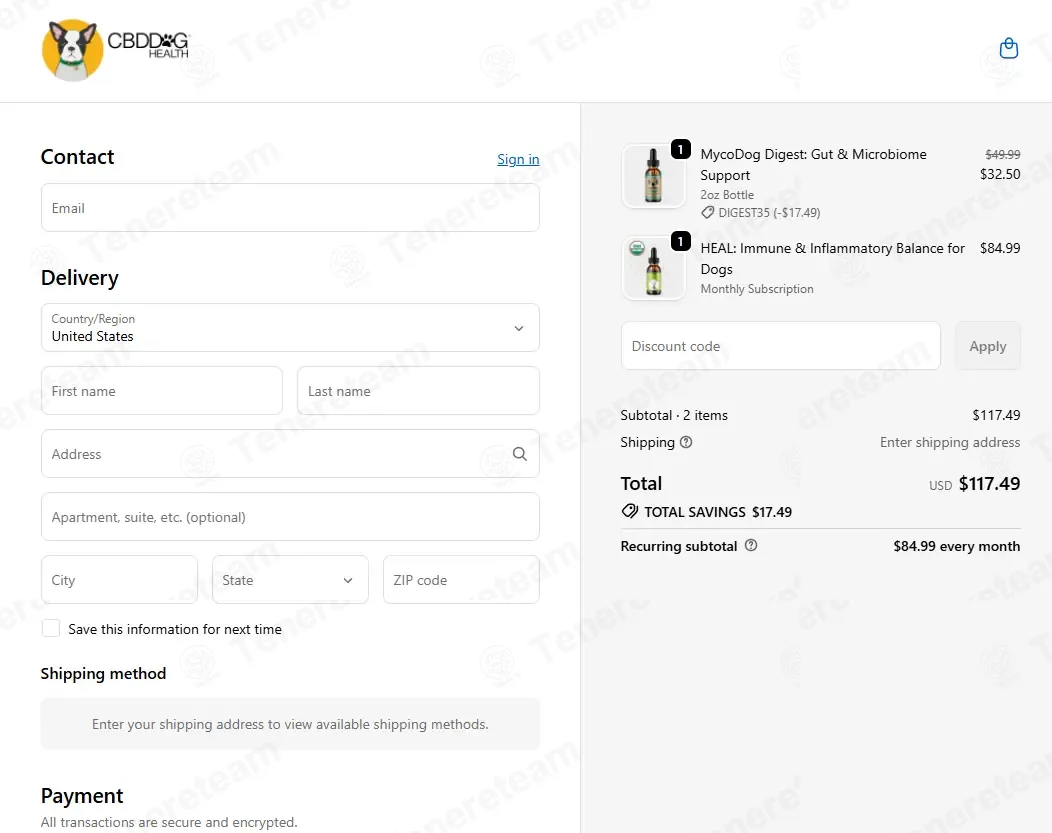Focus the Discount code field
The height and width of the screenshot is (833, 1052).
pyautogui.click(x=780, y=346)
